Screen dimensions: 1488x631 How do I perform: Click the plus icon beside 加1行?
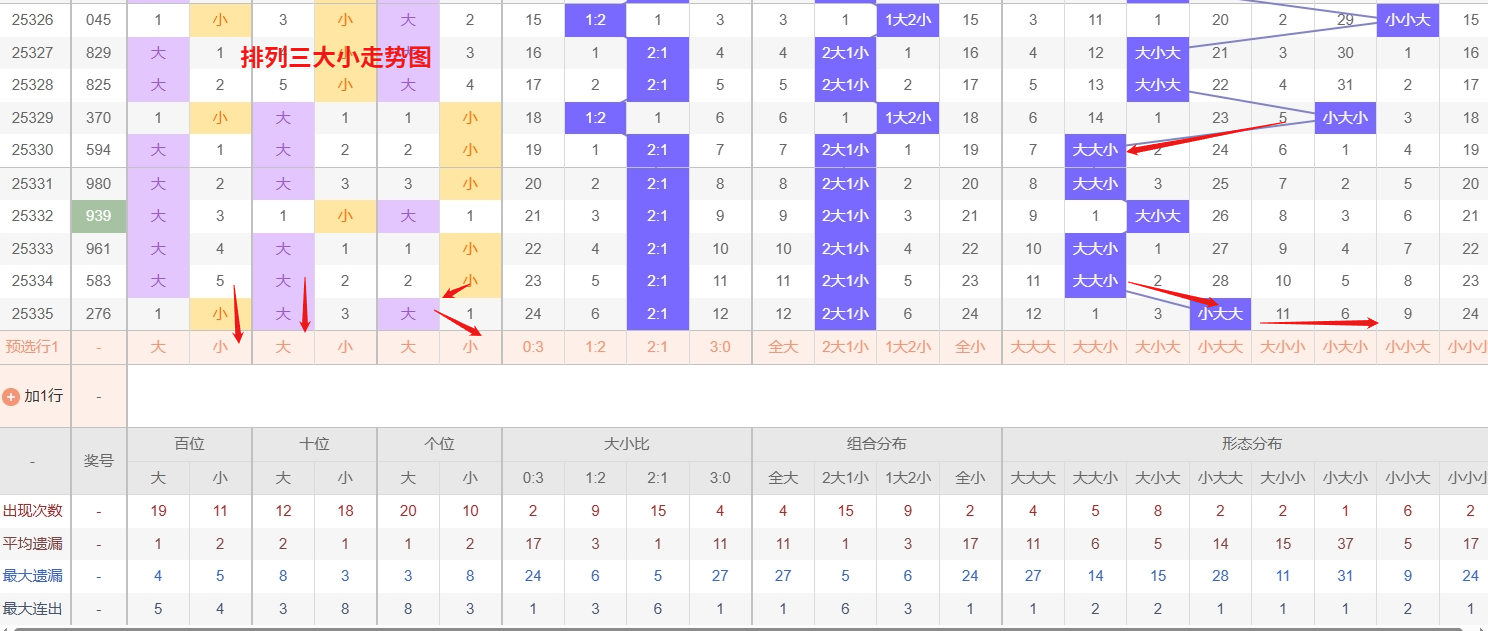pyautogui.click(x=12, y=396)
